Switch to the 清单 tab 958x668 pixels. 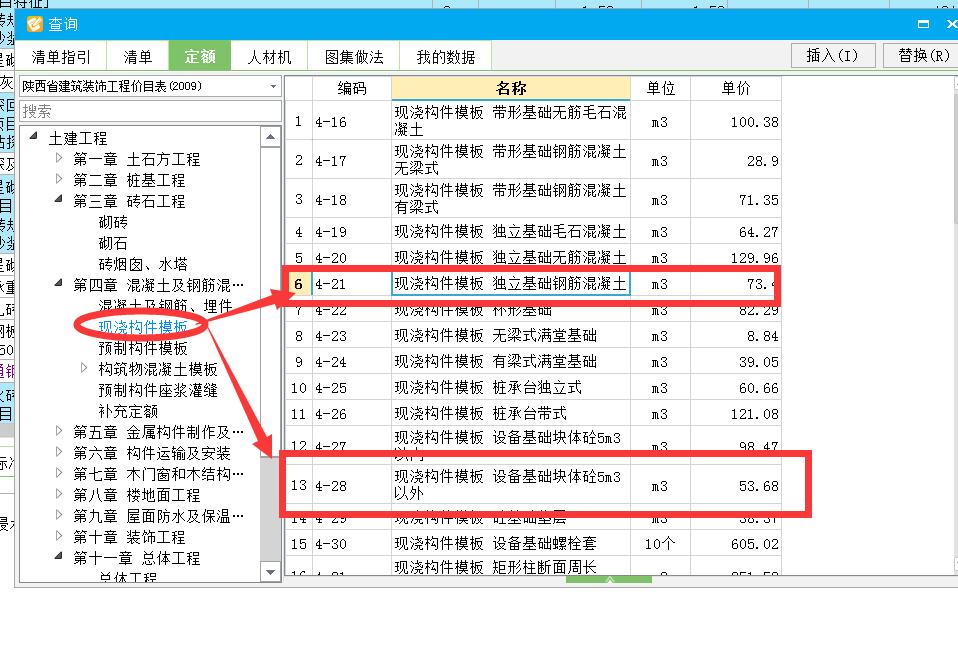pos(137,57)
